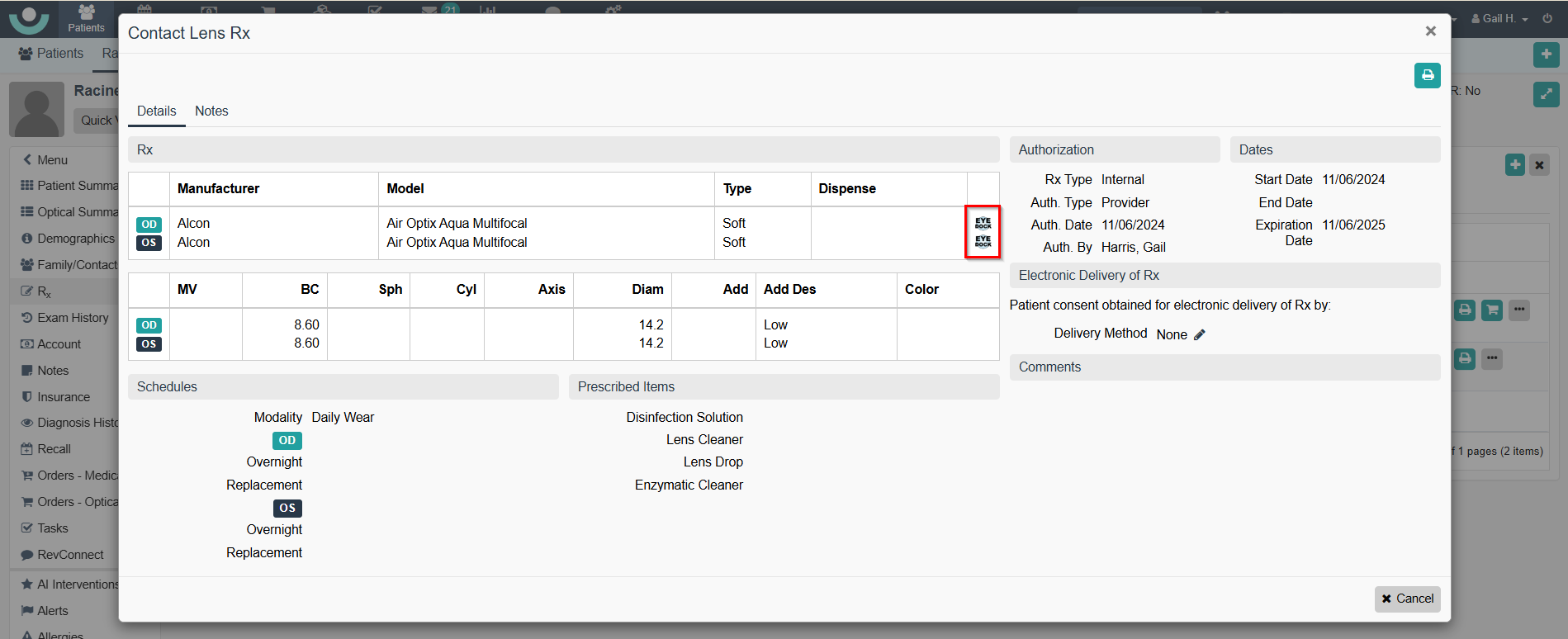
Task: Edit the Delivery Method with pencil icon
Action: (x=1200, y=334)
